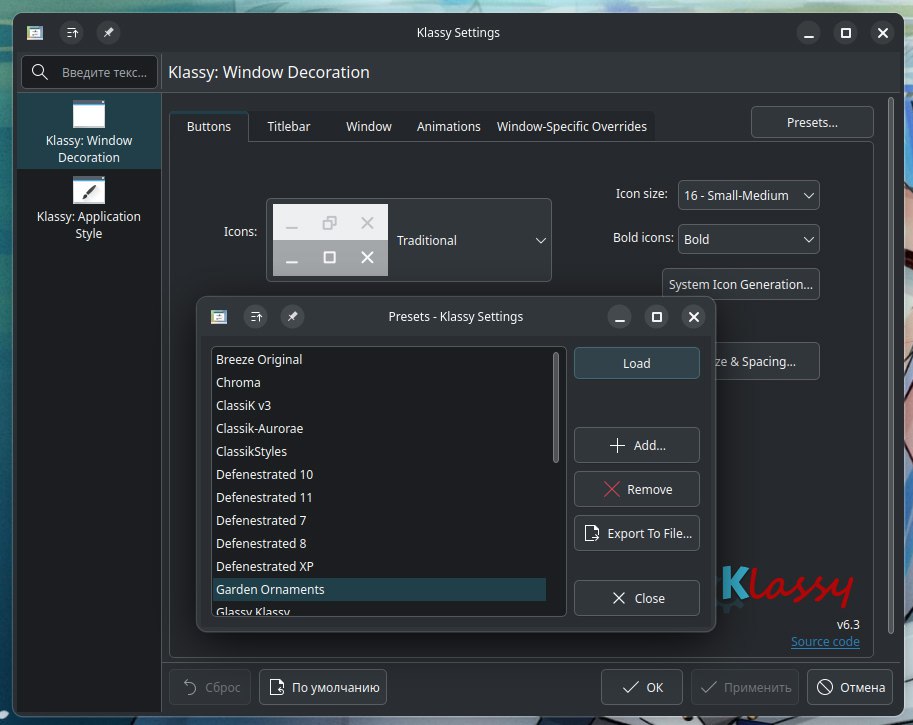Image resolution: width=913 pixels, height=725 pixels.
Task: Open the Animations tab
Action: click(x=448, y=127)
